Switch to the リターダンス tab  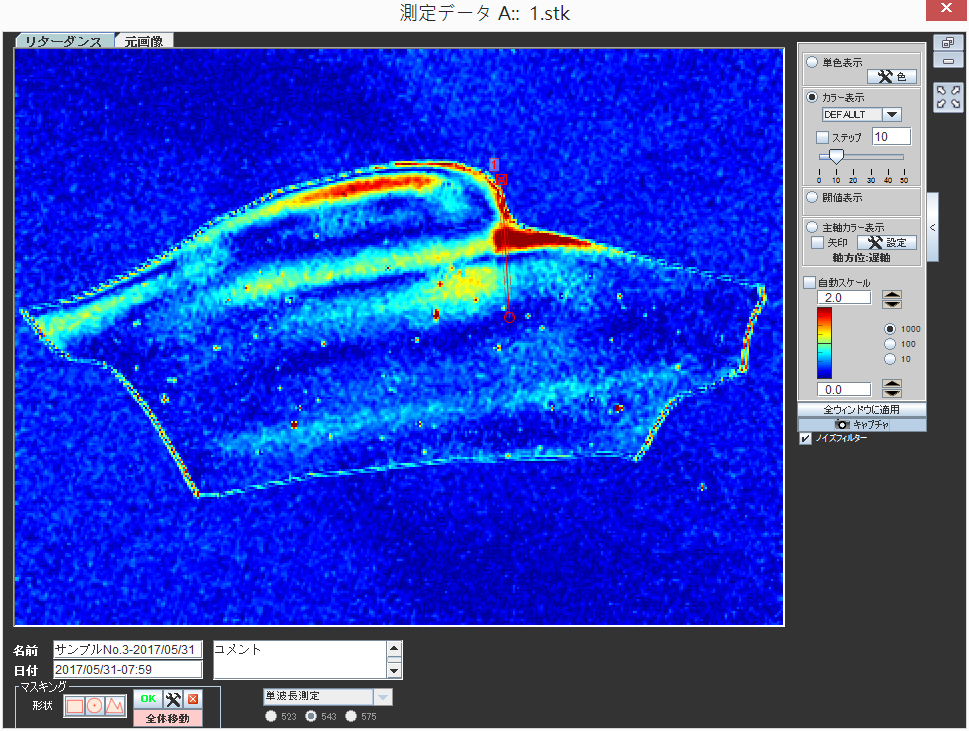point(63,41)
